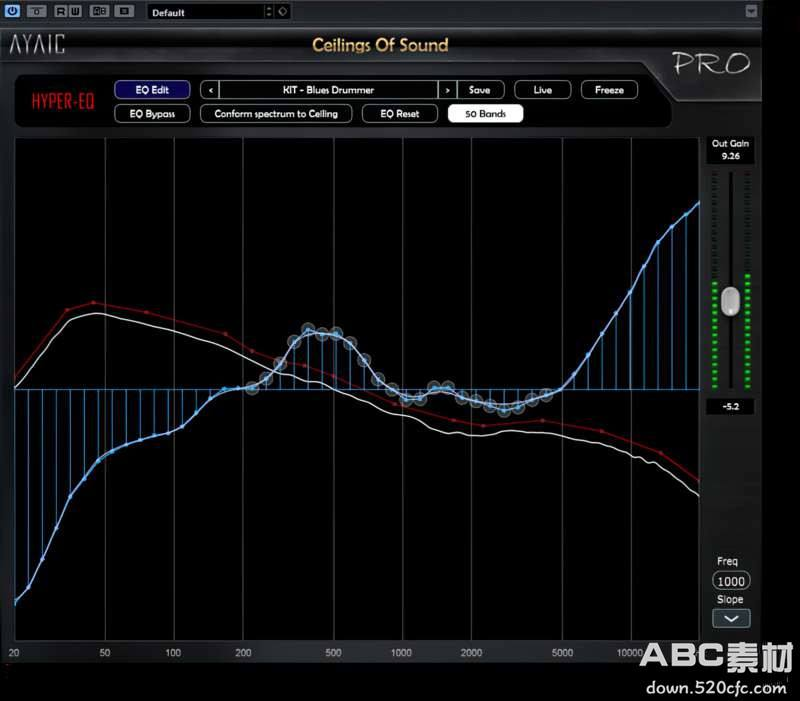Click the AYAIC logo
This screenshot has width=800, height=701.
point(37,44)
